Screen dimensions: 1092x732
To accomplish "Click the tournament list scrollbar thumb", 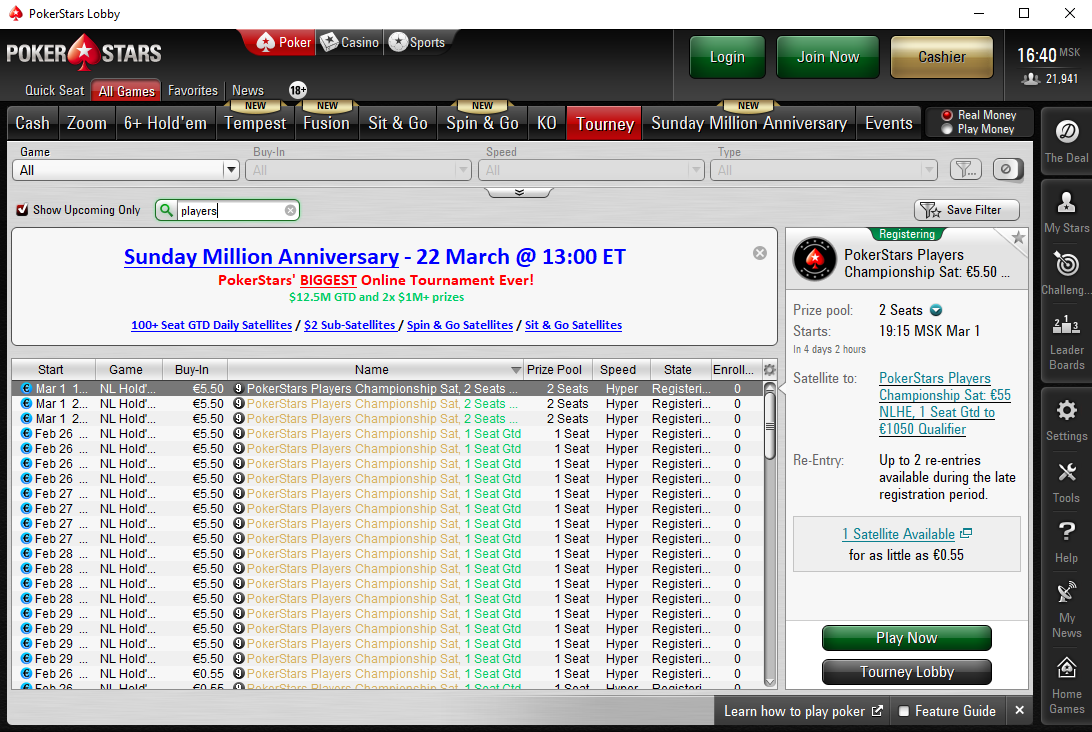I will [x=770, y=426].
